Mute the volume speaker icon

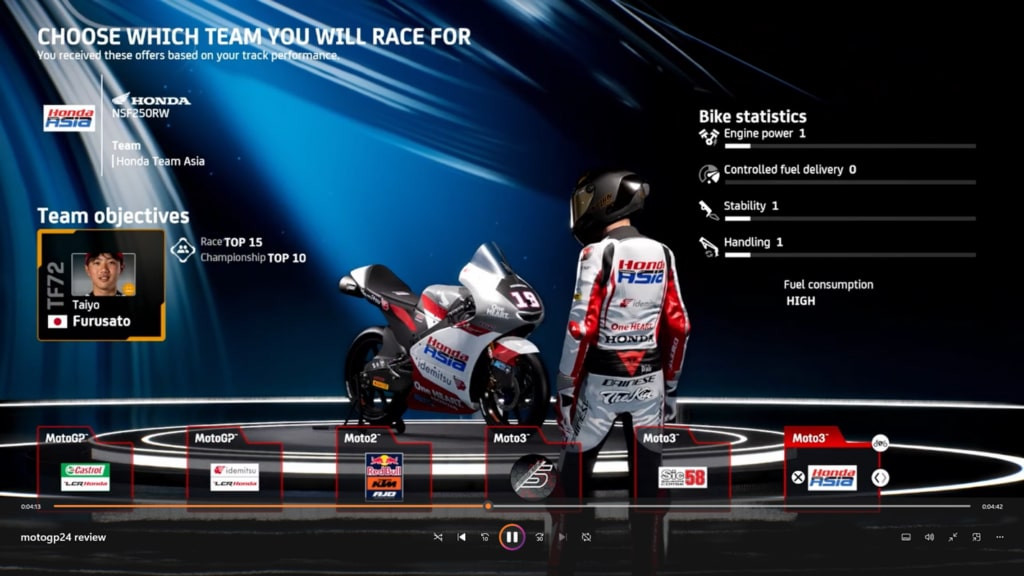(x=929, y=537)
